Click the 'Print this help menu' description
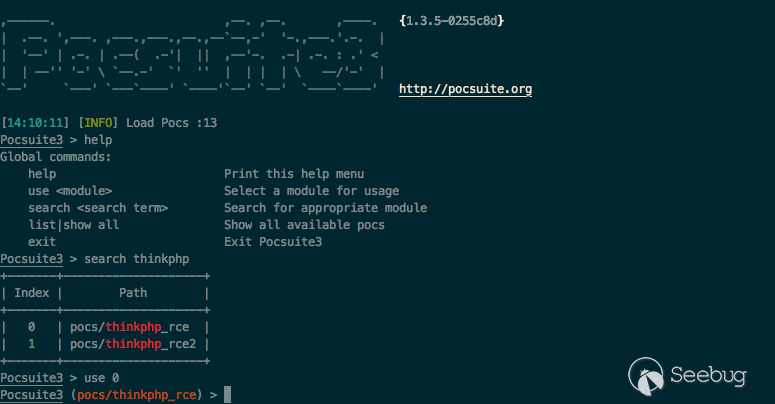The height and width of the screenshot is (404, 775). [294, 174]
